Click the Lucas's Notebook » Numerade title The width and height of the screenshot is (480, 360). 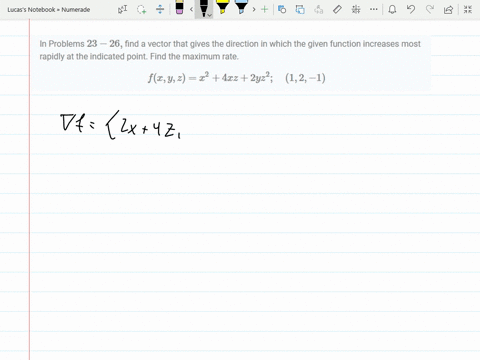pyautogui.click(x=49, y=10)
